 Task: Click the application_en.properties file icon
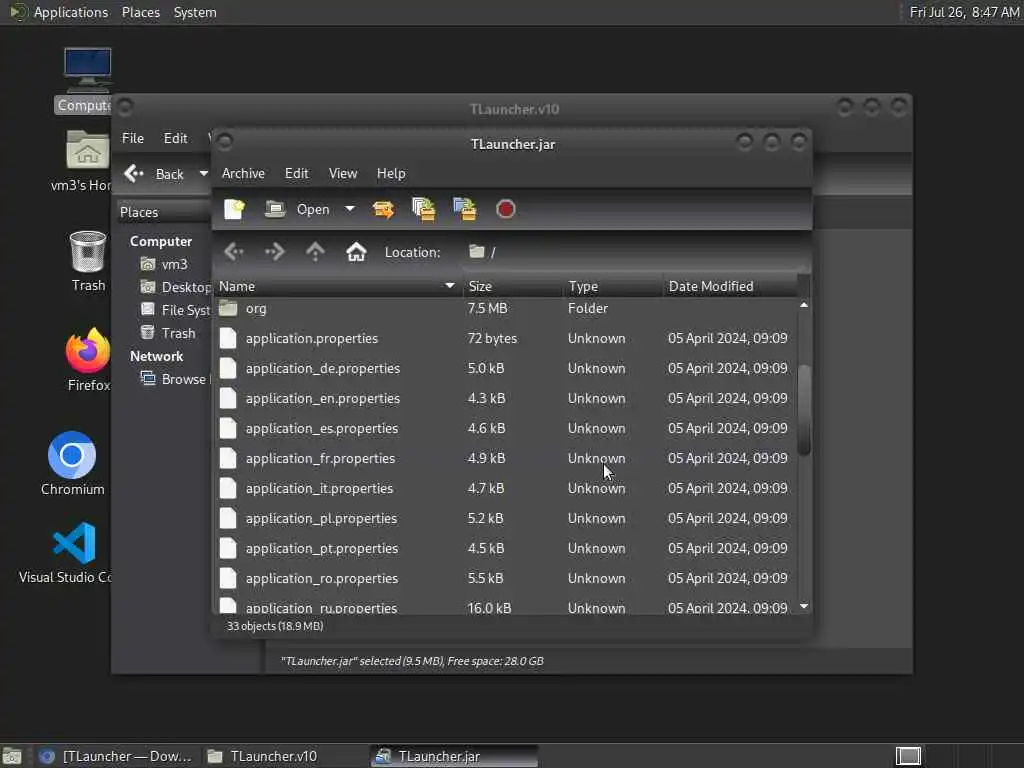pos(228,398)
